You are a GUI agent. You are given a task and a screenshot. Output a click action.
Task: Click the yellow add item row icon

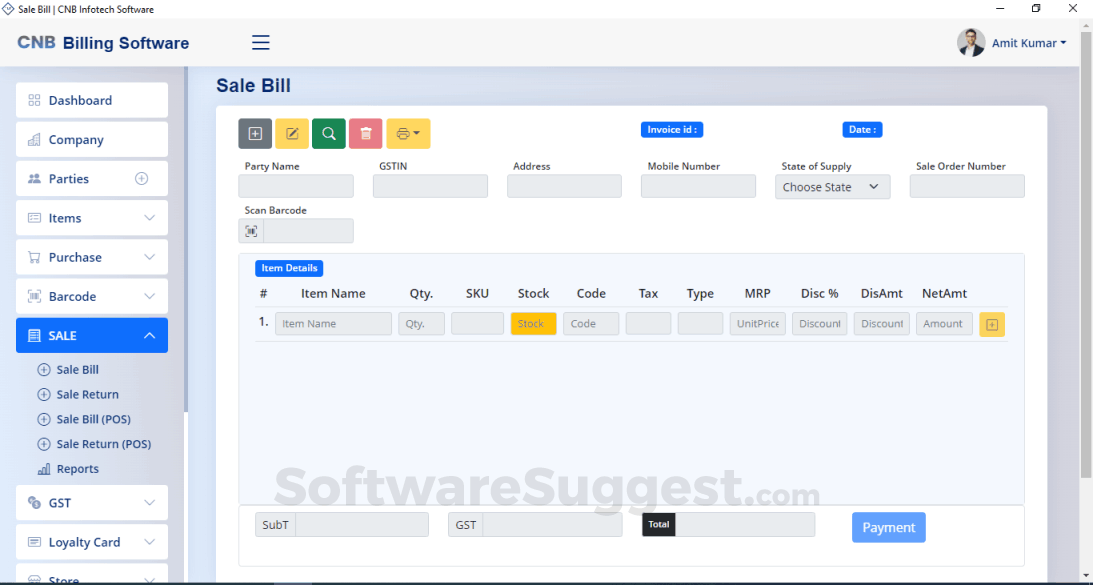pyautogui.click(x=992, y=324)
